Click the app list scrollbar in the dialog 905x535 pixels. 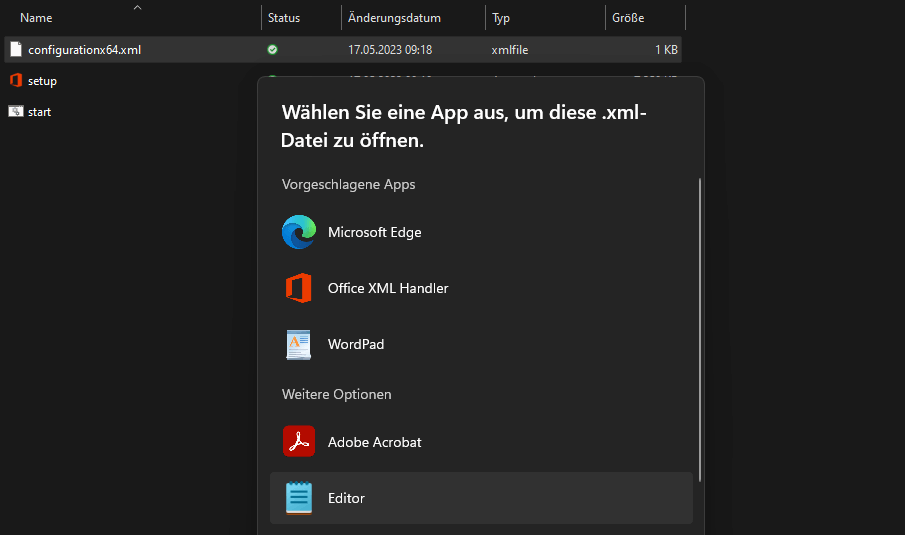[700, 330]
